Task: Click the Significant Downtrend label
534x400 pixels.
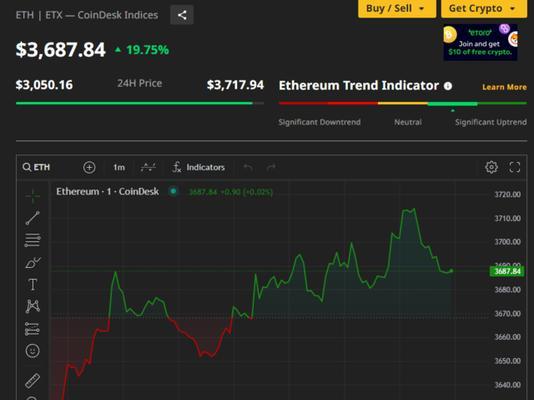Action: [319, 122]
